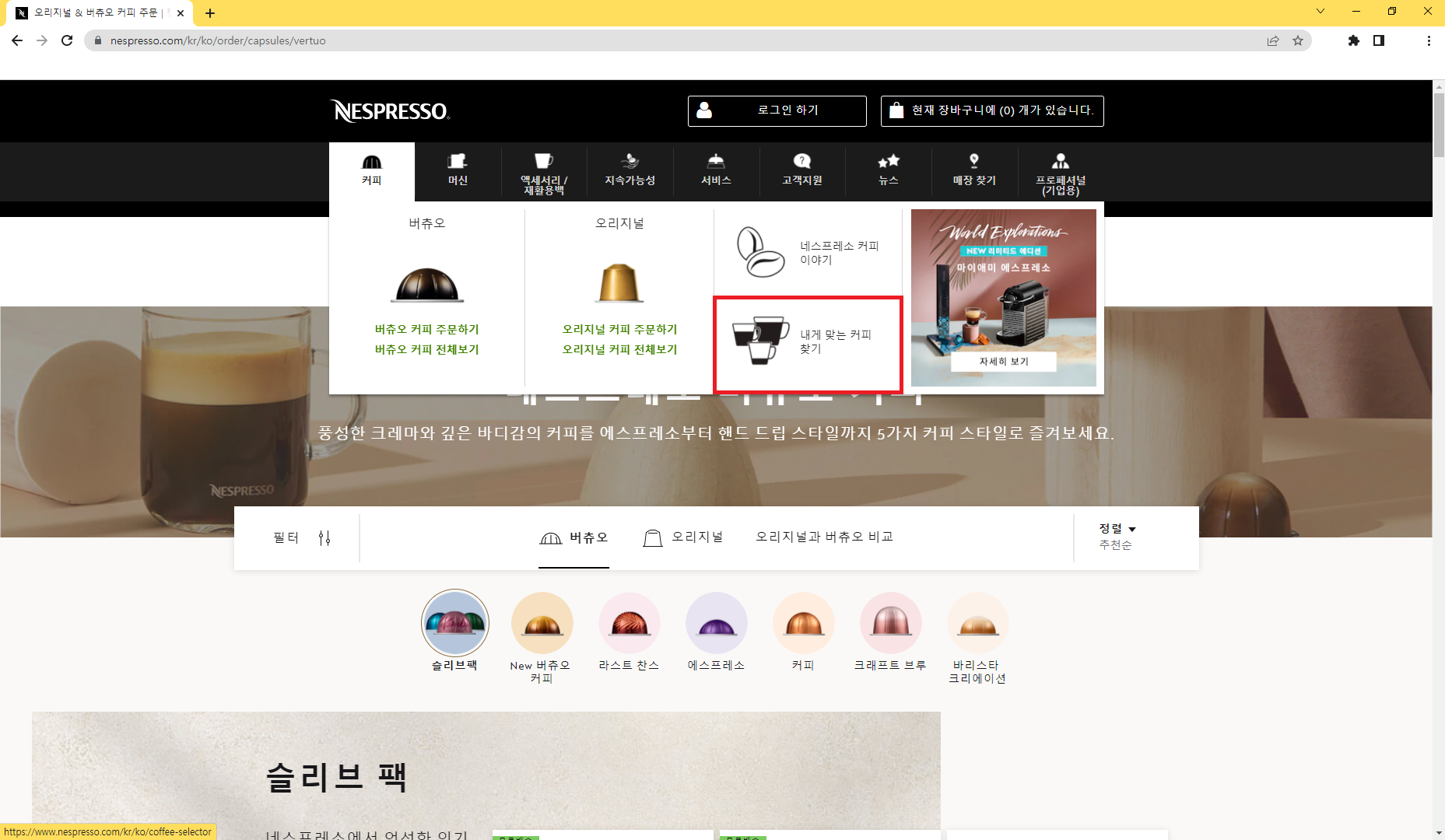Switch to the 버츄오 capsule tab
This screenshot has height=840, width=1445.
574,537
